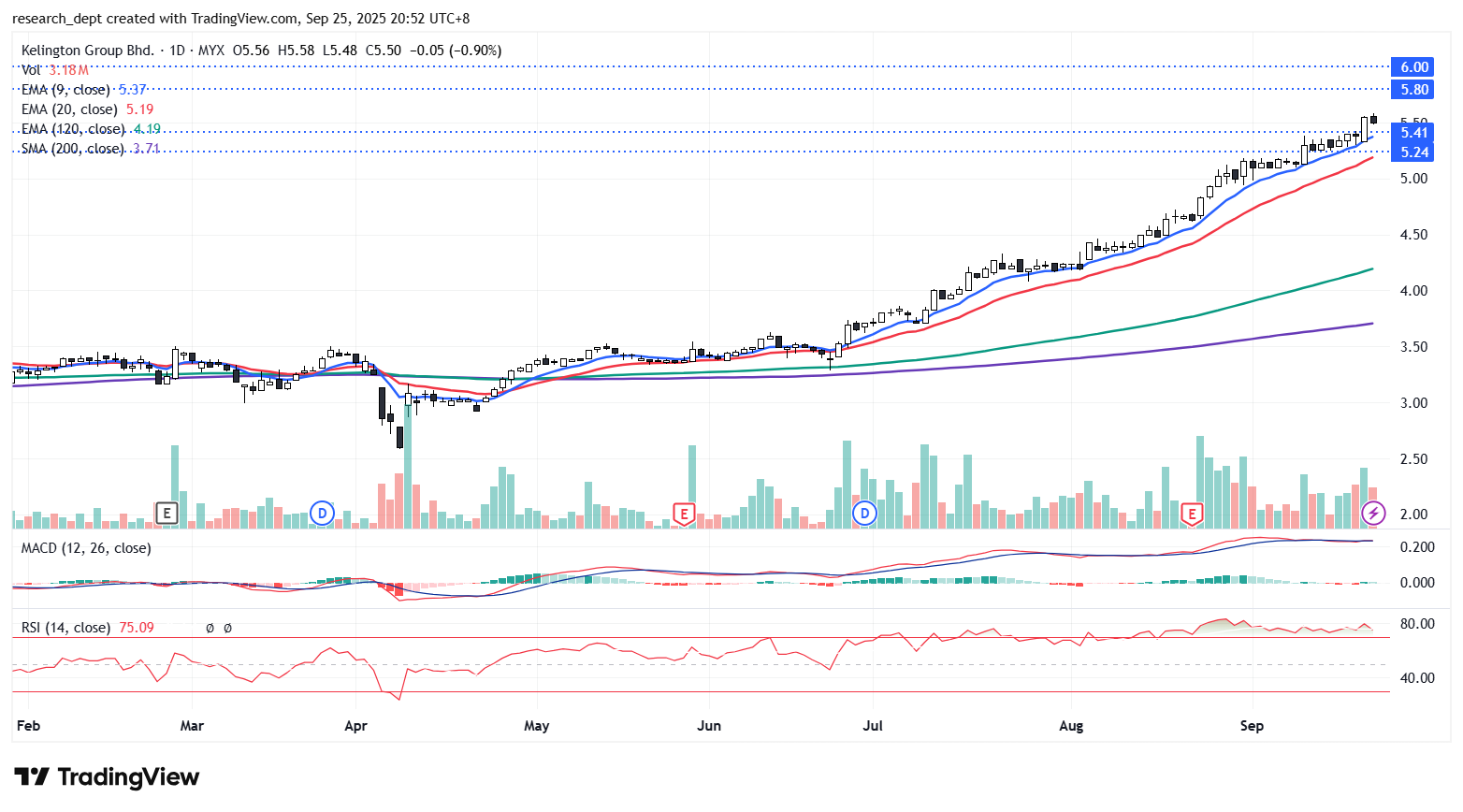Screen dimensions: 1463x812
Task: Click the purple lightning icon at chart's right edge
Action: 1373,513
